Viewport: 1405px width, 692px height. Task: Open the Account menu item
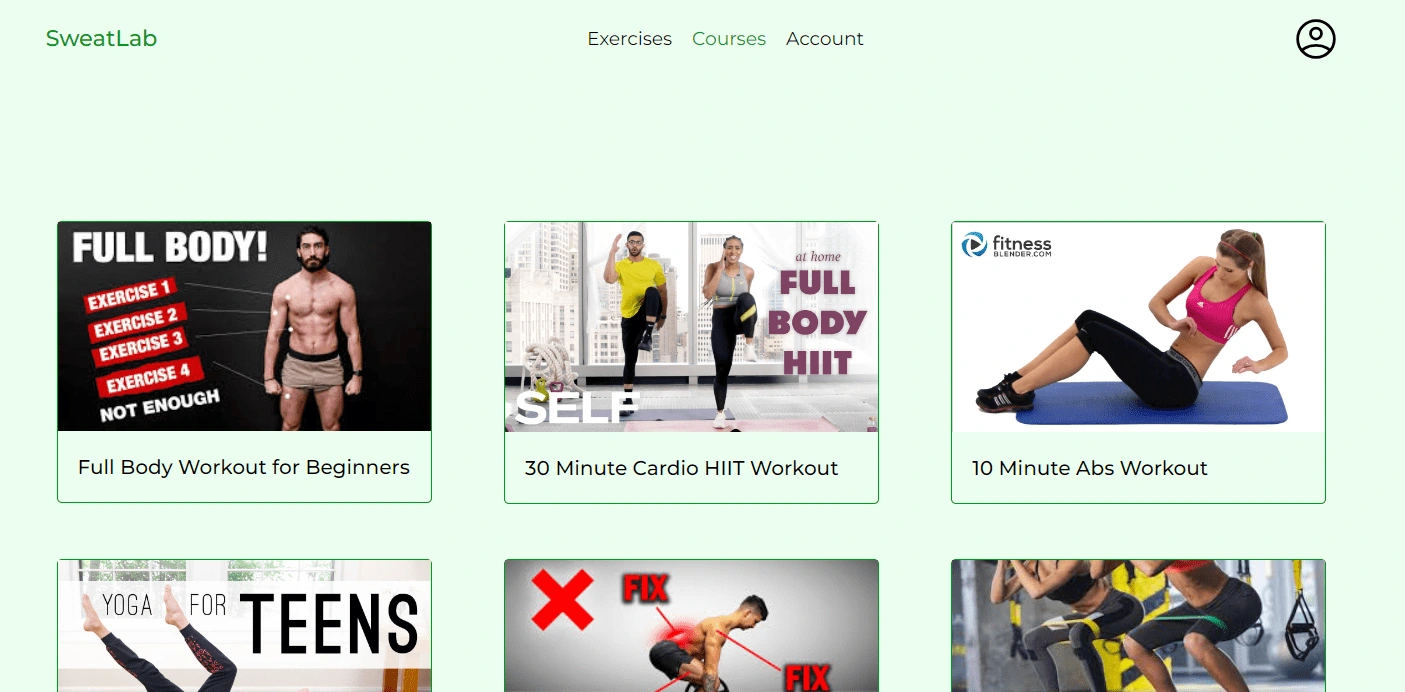[825, 39]
